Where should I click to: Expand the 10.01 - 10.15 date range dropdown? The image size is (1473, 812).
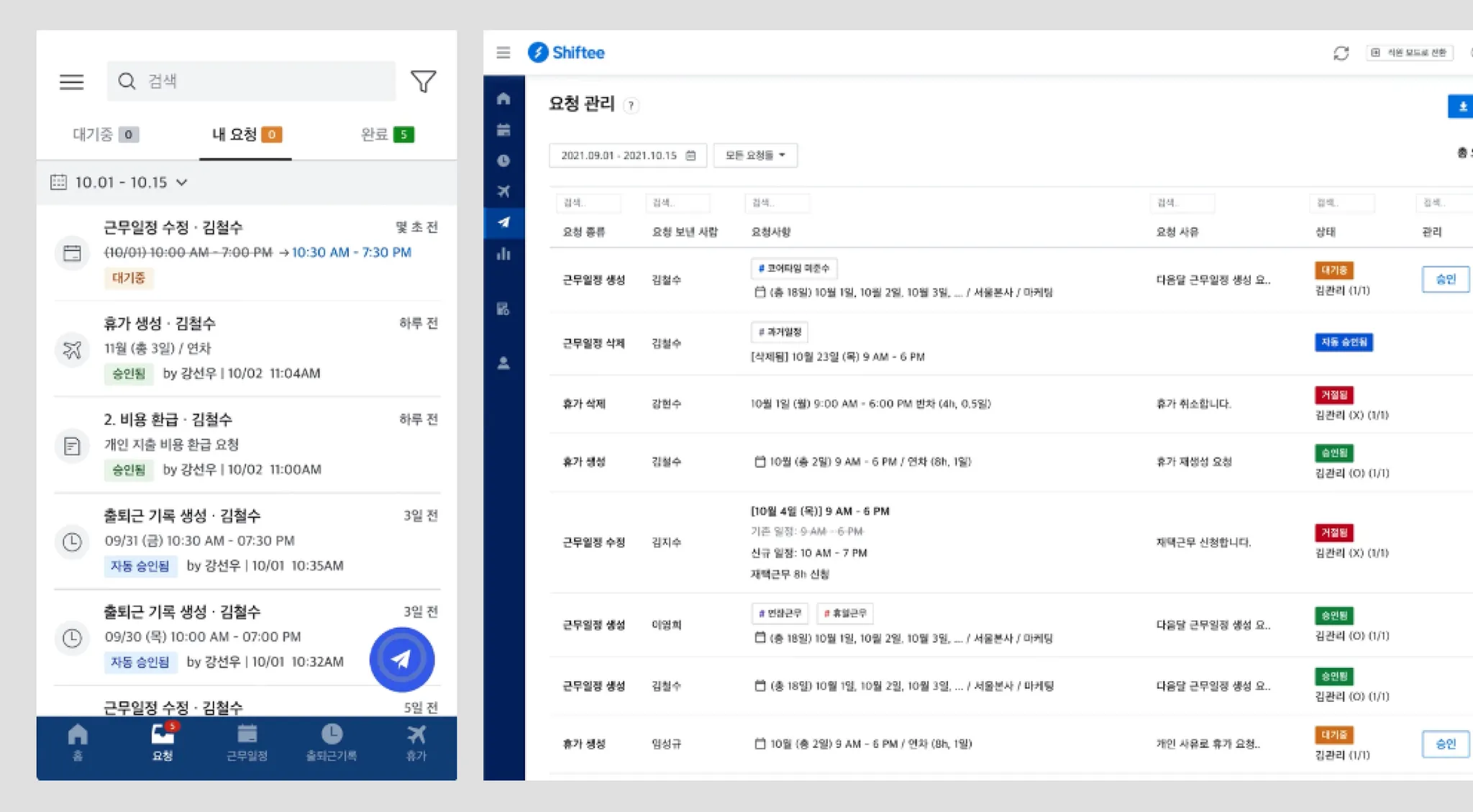click(x=119, y=183)
